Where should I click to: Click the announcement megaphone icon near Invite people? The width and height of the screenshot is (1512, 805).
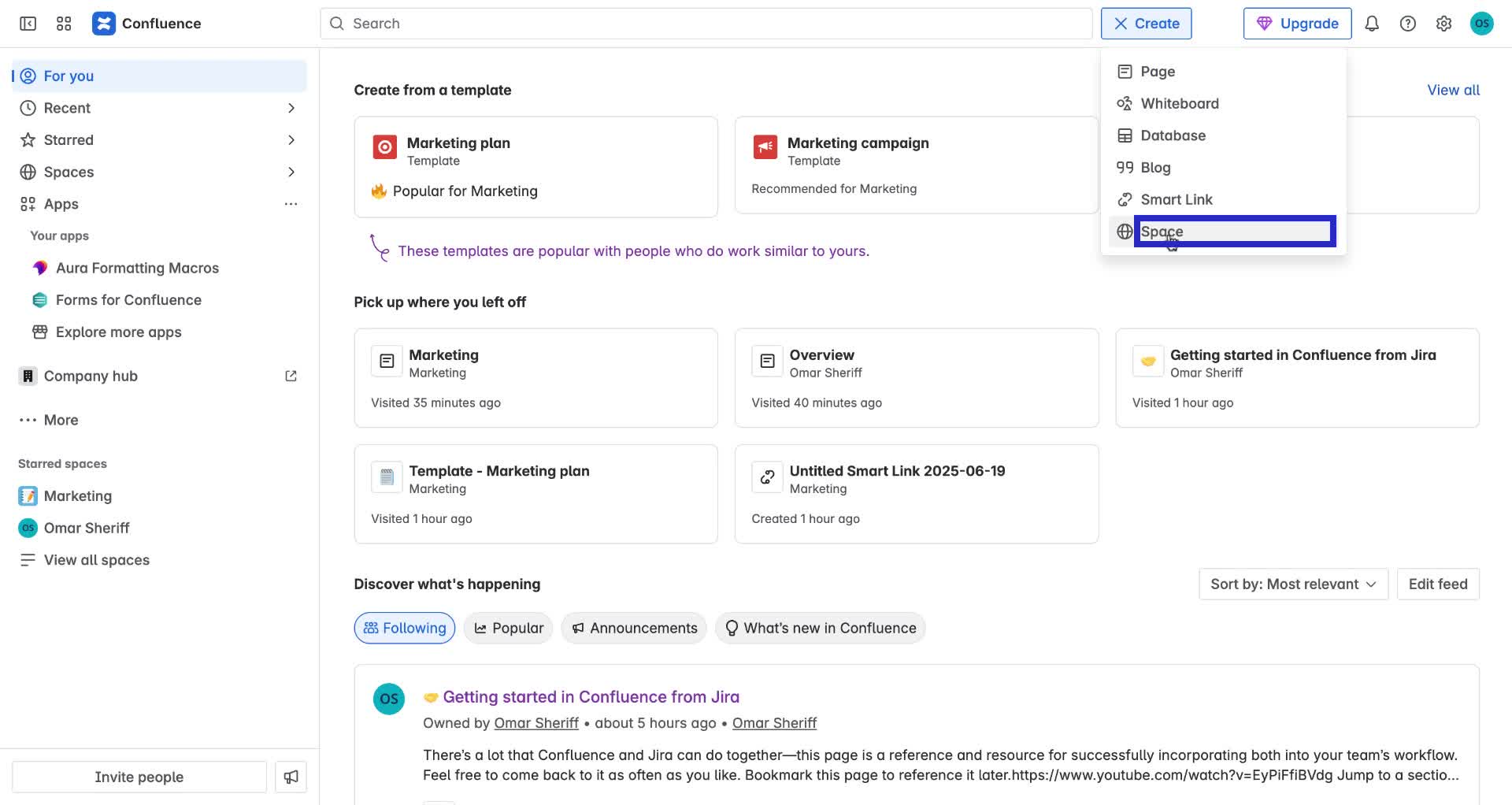click(291, 777)
